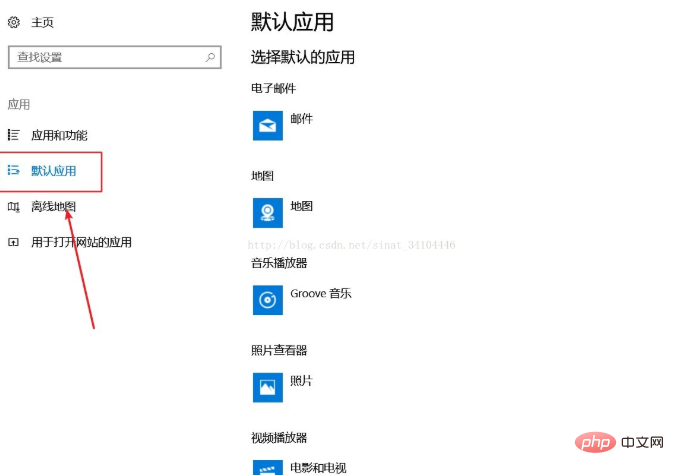
Task: Open 离线地图 settings page
Action: 54,206
